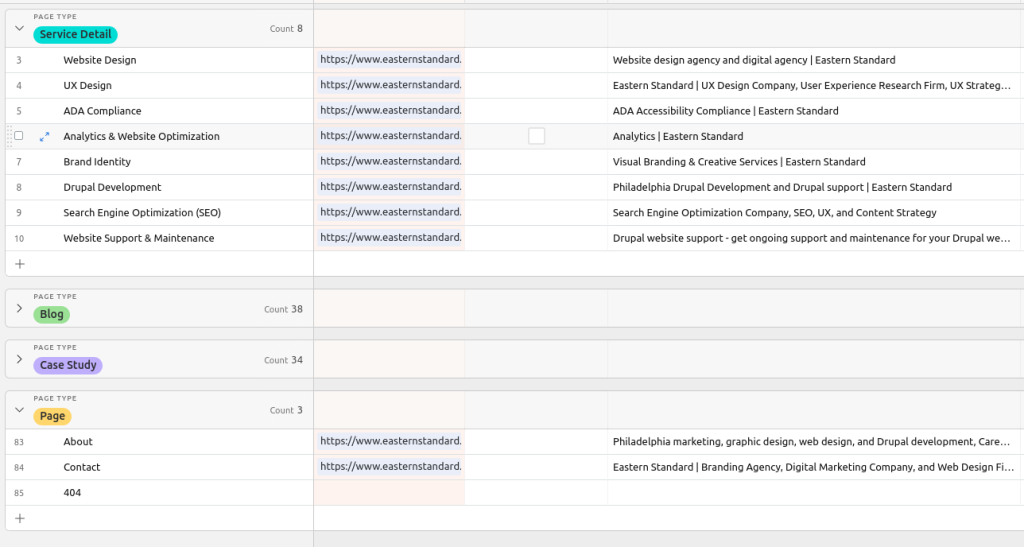The height and width of the screenshot is (547, 1024).
Task: Select 'Eastern Standard | Branding Agency' title cell
Action: coord(815,467)
